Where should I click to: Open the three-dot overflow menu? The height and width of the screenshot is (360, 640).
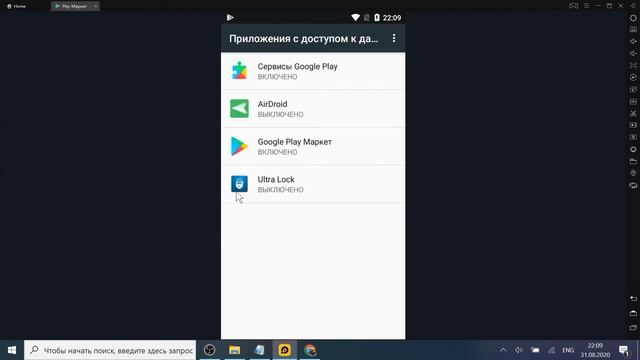pos(393,38)
